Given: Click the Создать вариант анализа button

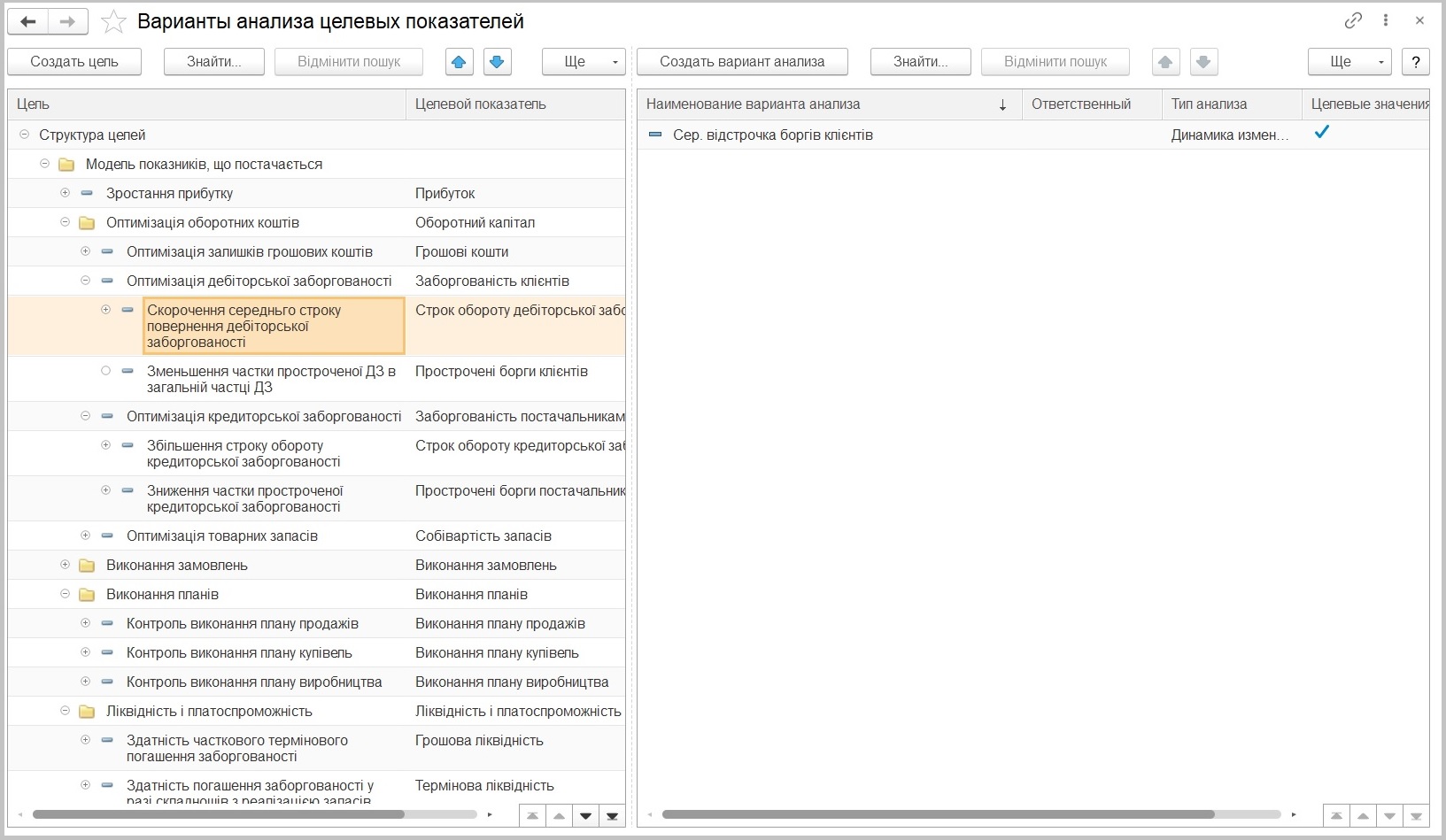Looking at the screenshot, I should click(x=742, y=62).
